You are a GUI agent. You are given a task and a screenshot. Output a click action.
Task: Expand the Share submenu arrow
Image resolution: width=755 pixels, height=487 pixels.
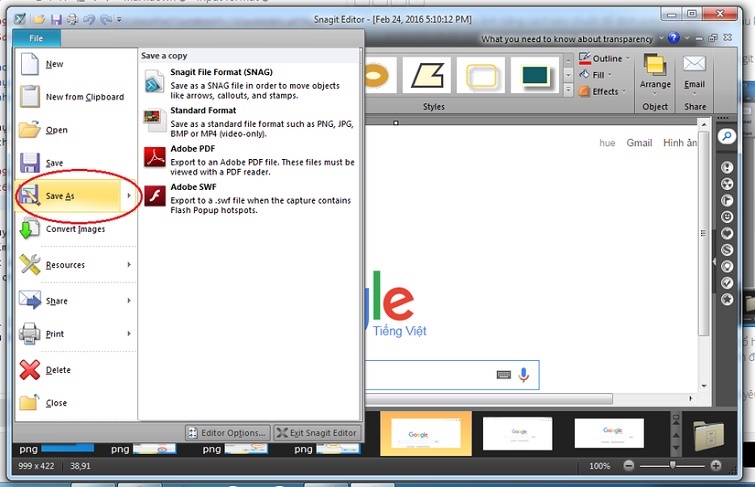point(129,300)
